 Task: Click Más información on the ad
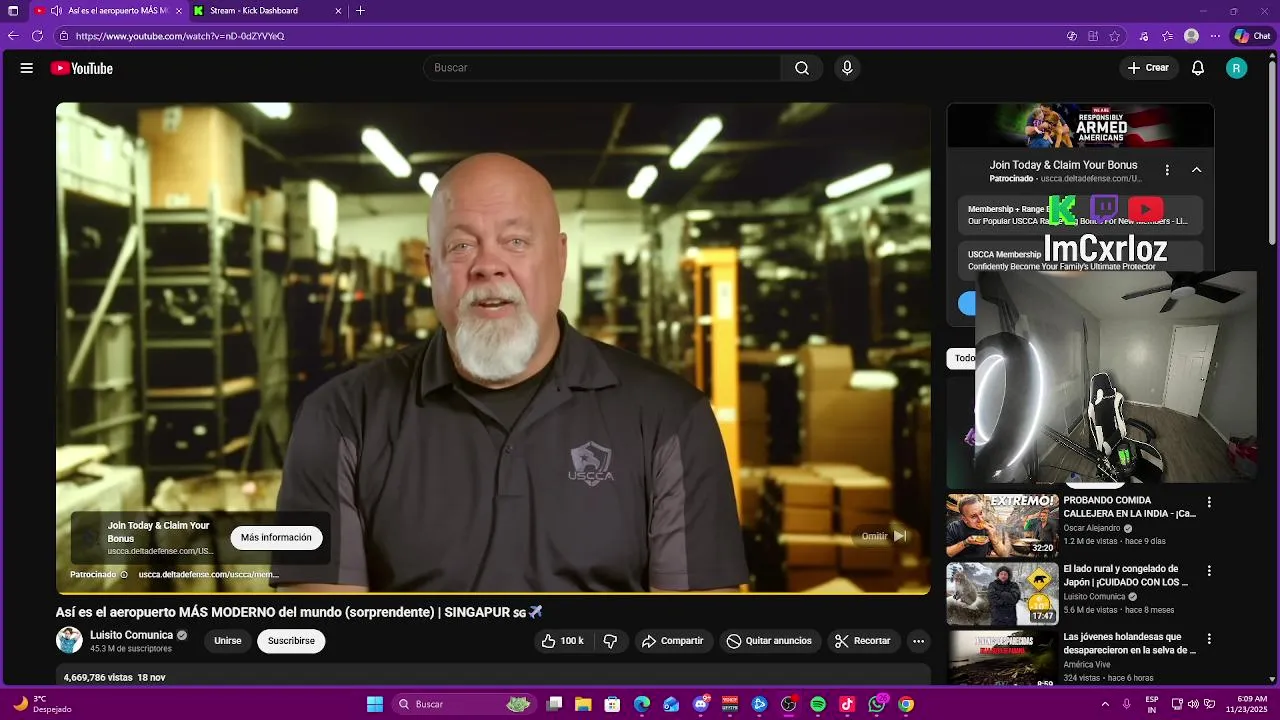[276, 538]
